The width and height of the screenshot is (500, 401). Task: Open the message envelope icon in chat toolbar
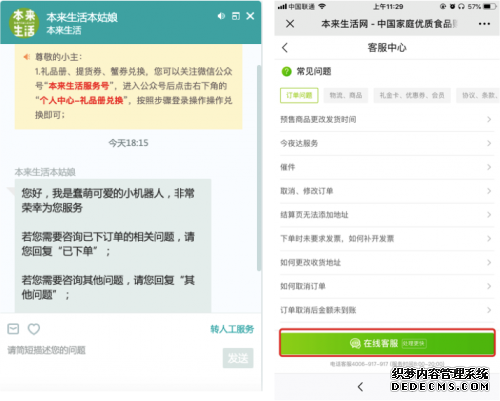click(13, 329)
